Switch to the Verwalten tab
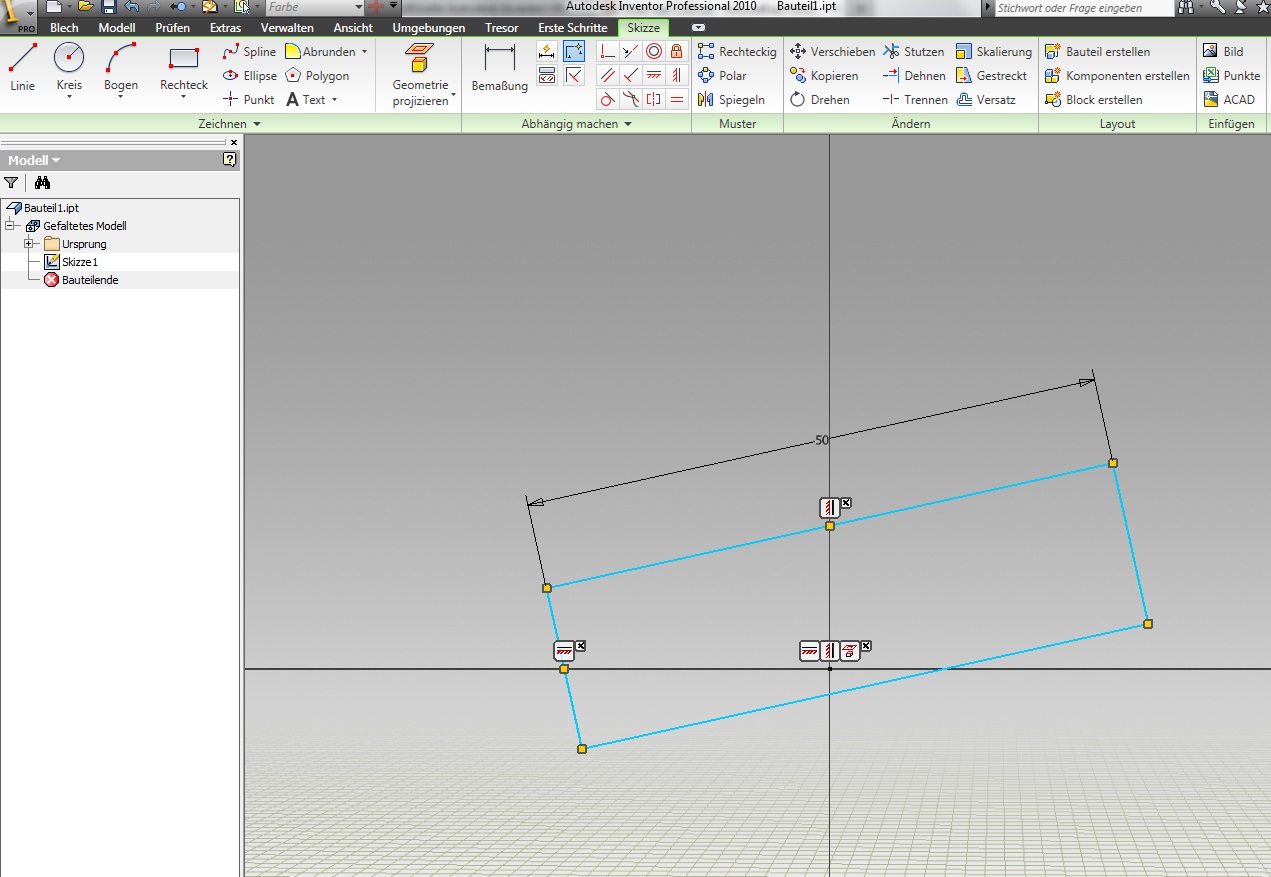The image size is (1271, 877). click(x=287, y=28)
